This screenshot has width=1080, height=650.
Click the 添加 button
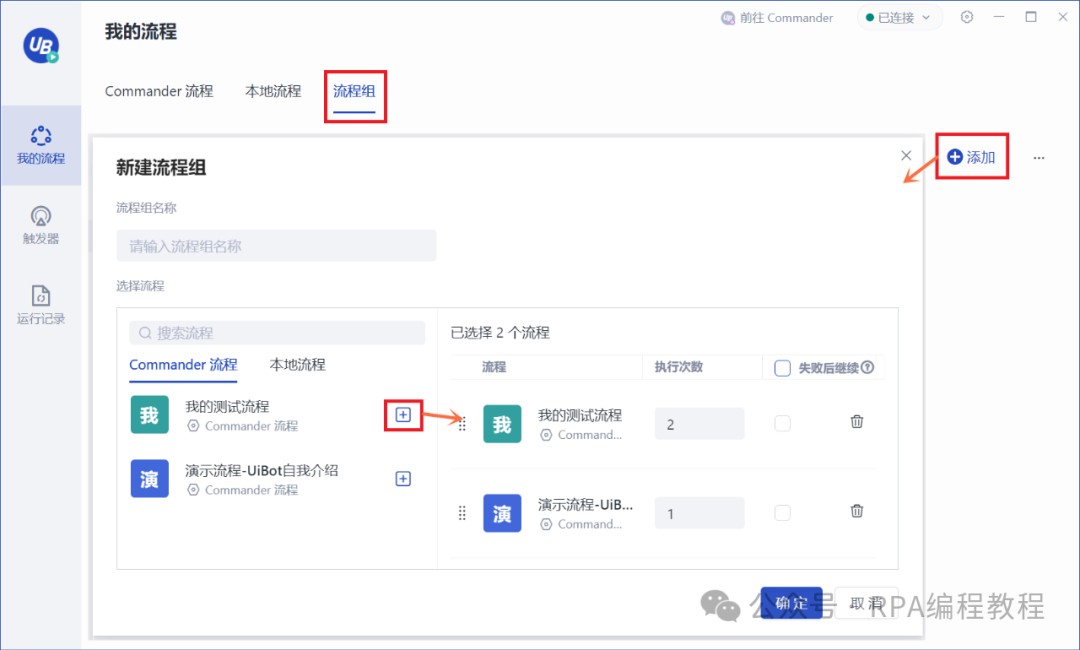971,157
